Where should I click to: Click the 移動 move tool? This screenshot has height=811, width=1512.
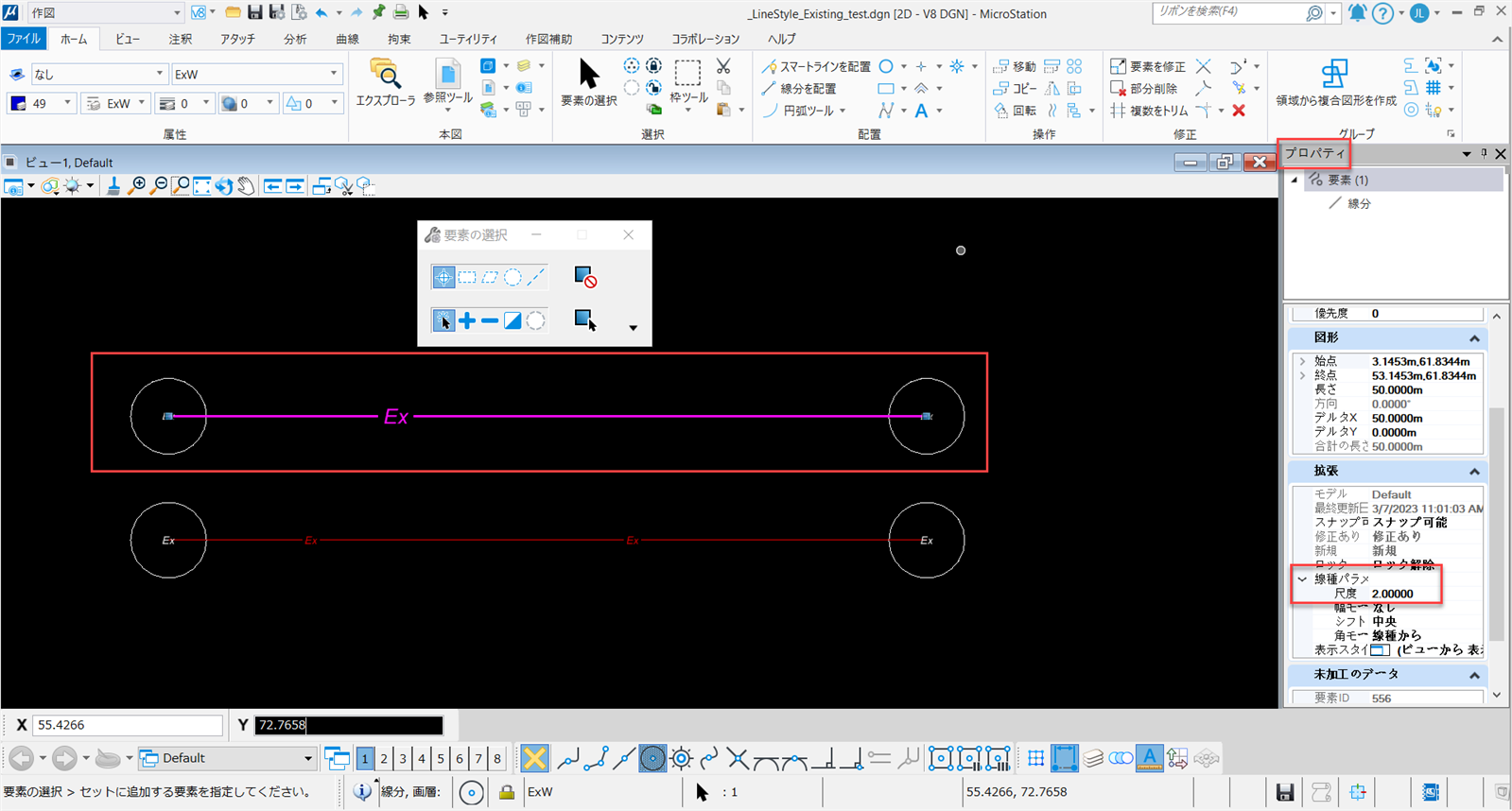(1015, 66)
